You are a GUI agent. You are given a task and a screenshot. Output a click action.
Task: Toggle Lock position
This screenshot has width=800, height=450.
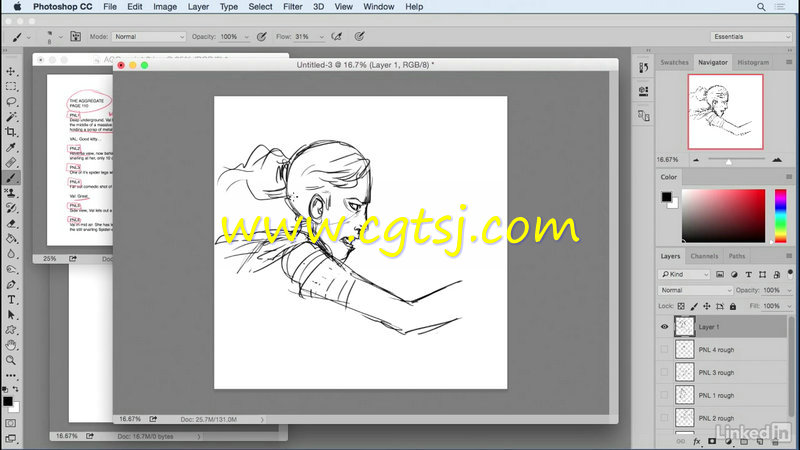tap(707, 306)
